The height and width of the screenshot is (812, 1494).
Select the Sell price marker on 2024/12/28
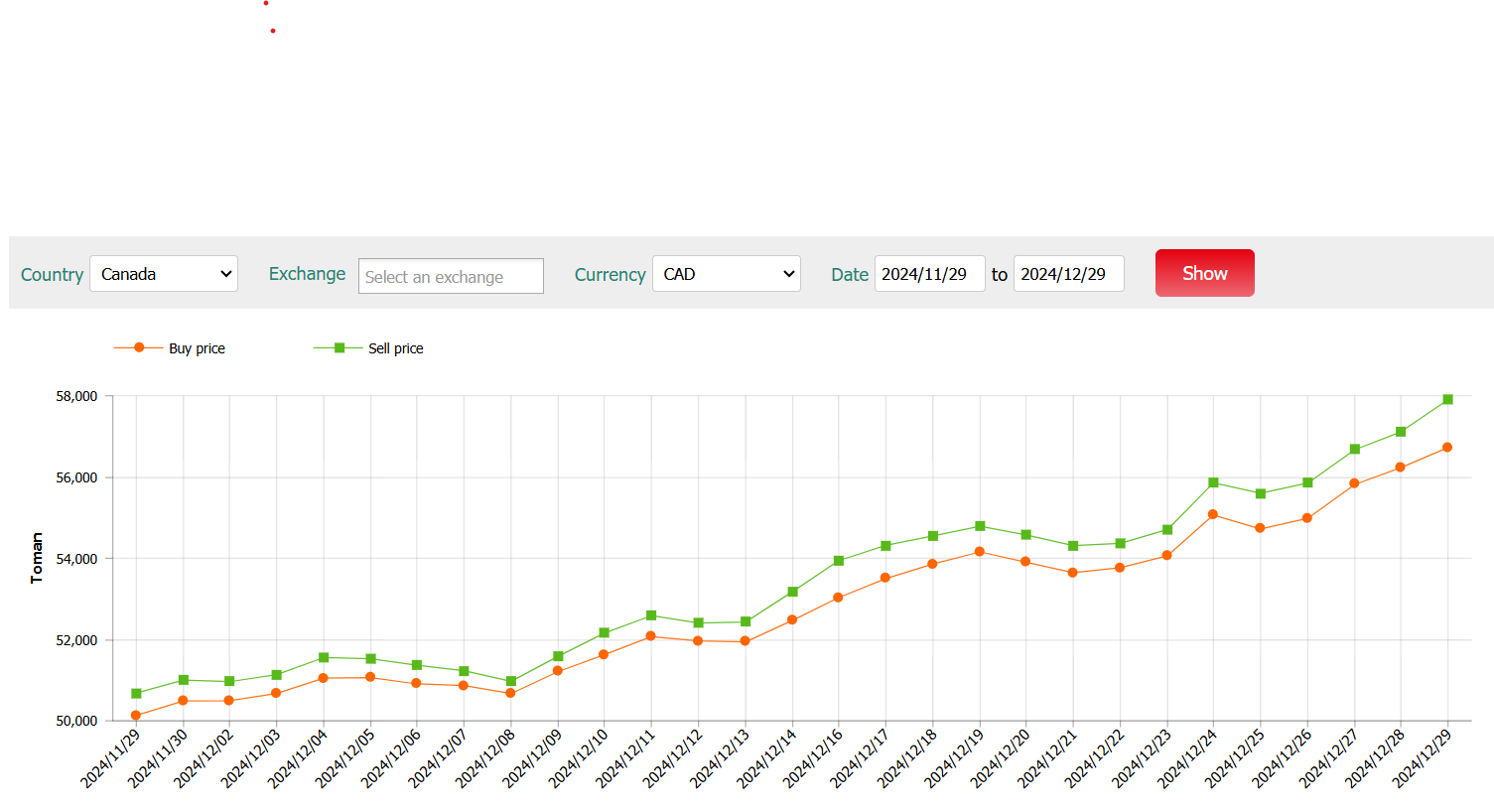pyautogui.click(x=1401, y=432)
